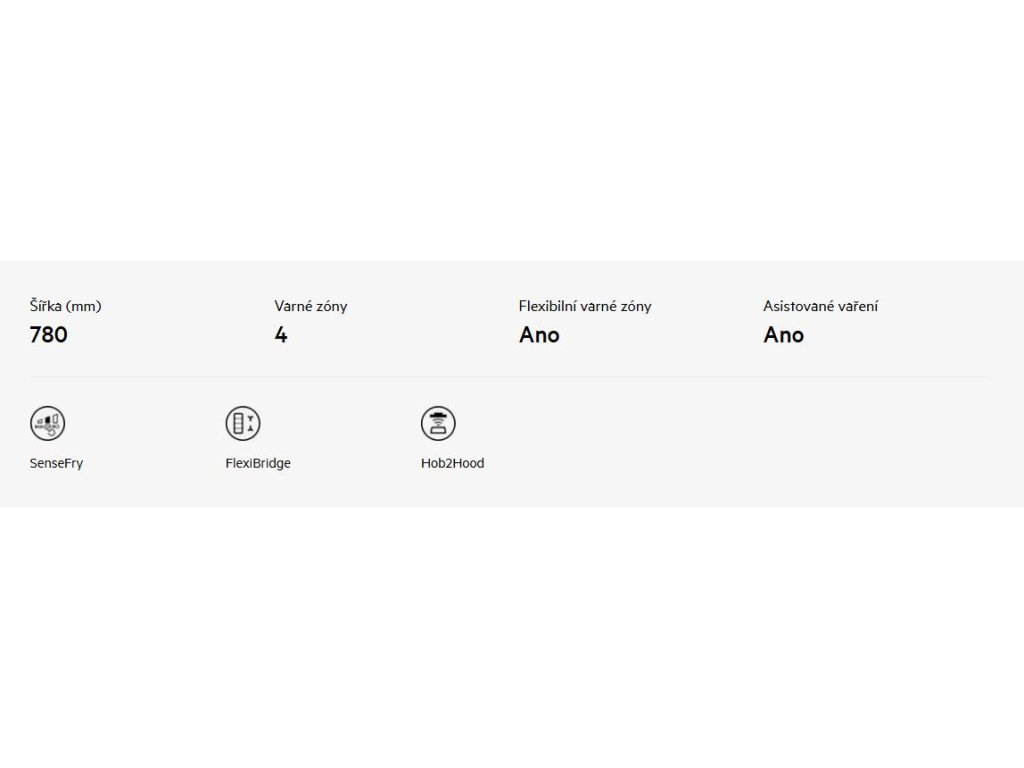Viewport: 1024px width, 768px height.
Task: Click the FlexiBridge feature icon
Action: [x=243, y=423]
